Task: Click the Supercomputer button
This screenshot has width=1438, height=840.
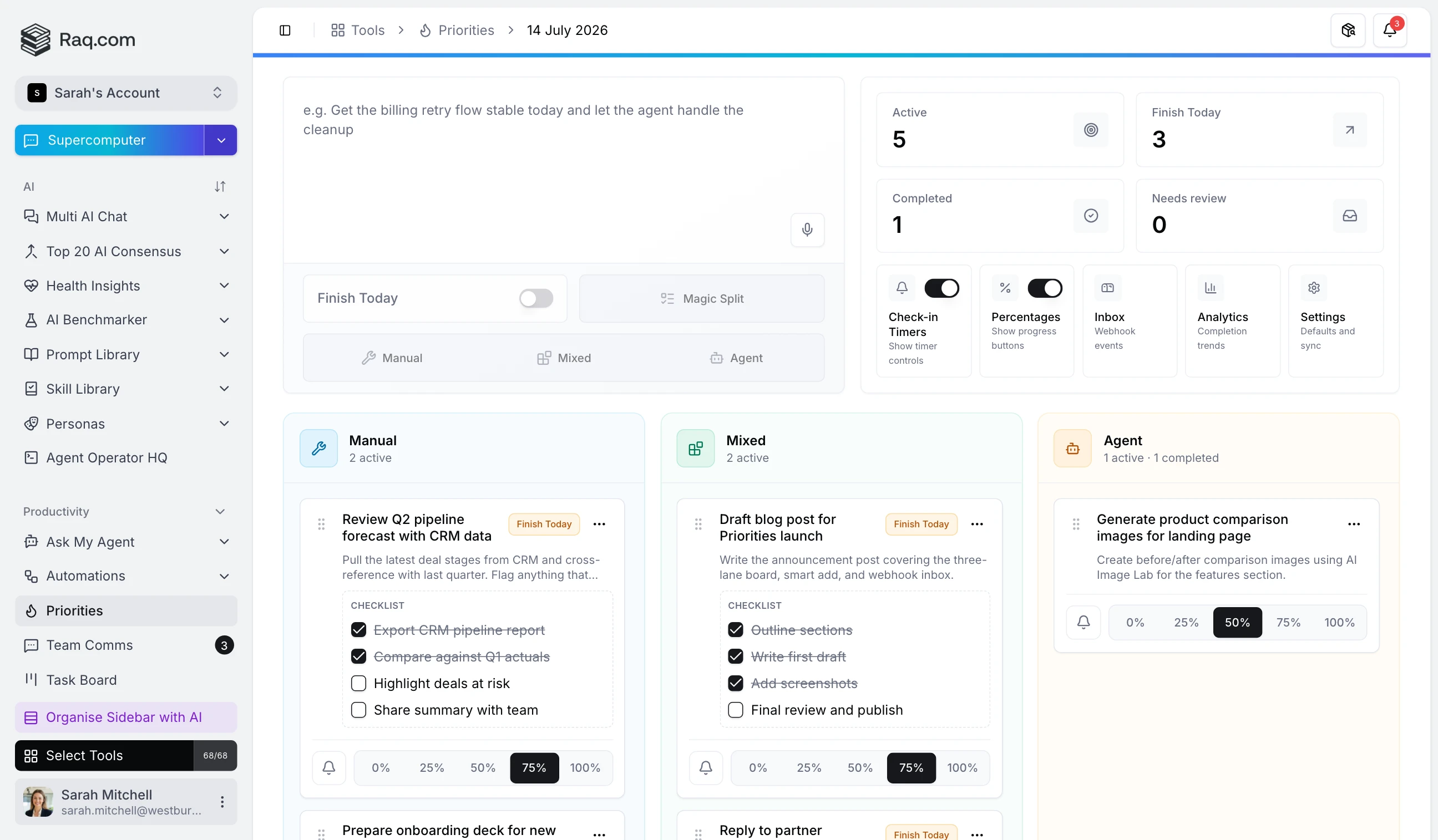Action: pos(109,140)
